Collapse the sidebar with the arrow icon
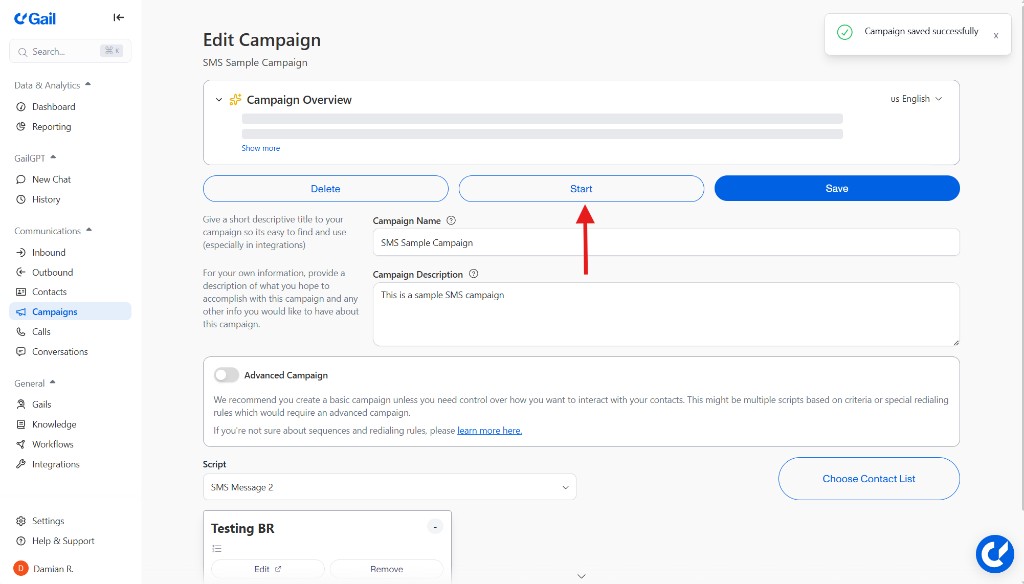Screen dimensions: 1024x584 [118, 17]
